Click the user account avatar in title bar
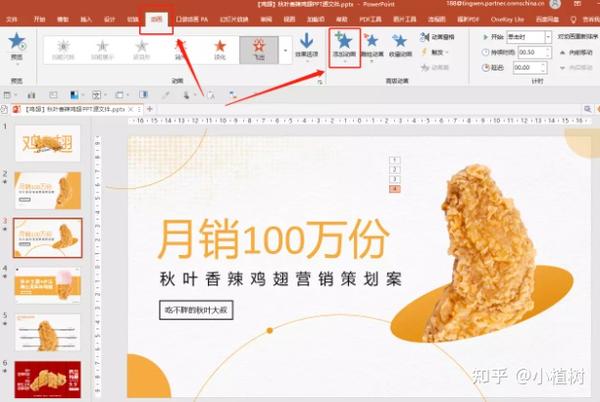600x402 pixels. pyautogui.click(x=555, y=4)
